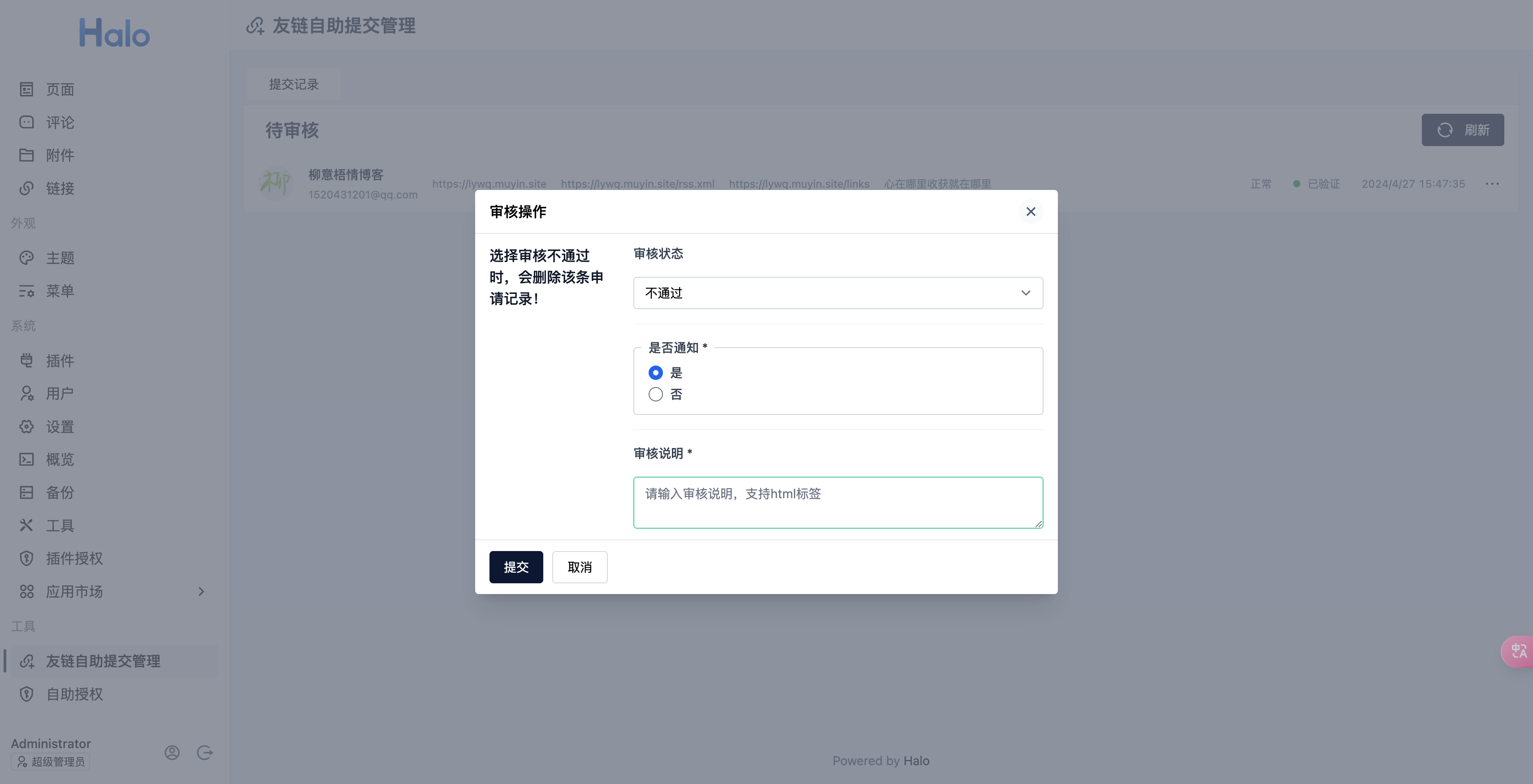
Task: Open the https://lywq.muyin.site/links link
Action: point(799,184)
